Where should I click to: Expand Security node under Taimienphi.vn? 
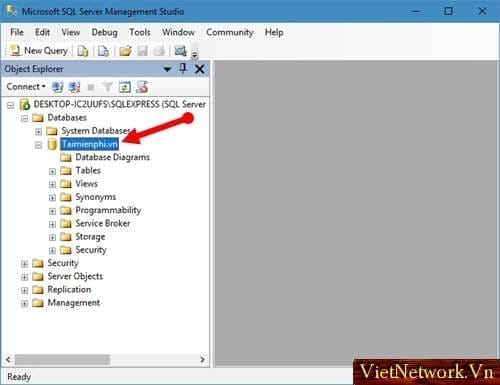pyautogui.click(x=52, y=250)
